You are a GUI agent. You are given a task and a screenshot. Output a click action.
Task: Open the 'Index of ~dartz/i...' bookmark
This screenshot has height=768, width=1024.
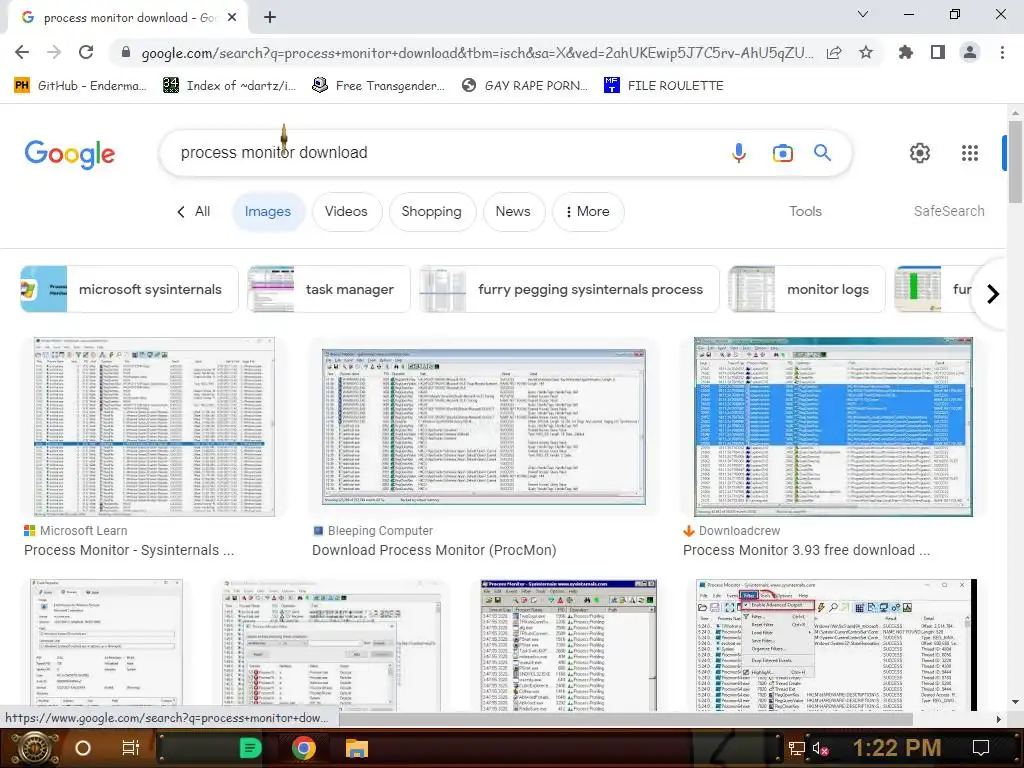click(230, 86)
